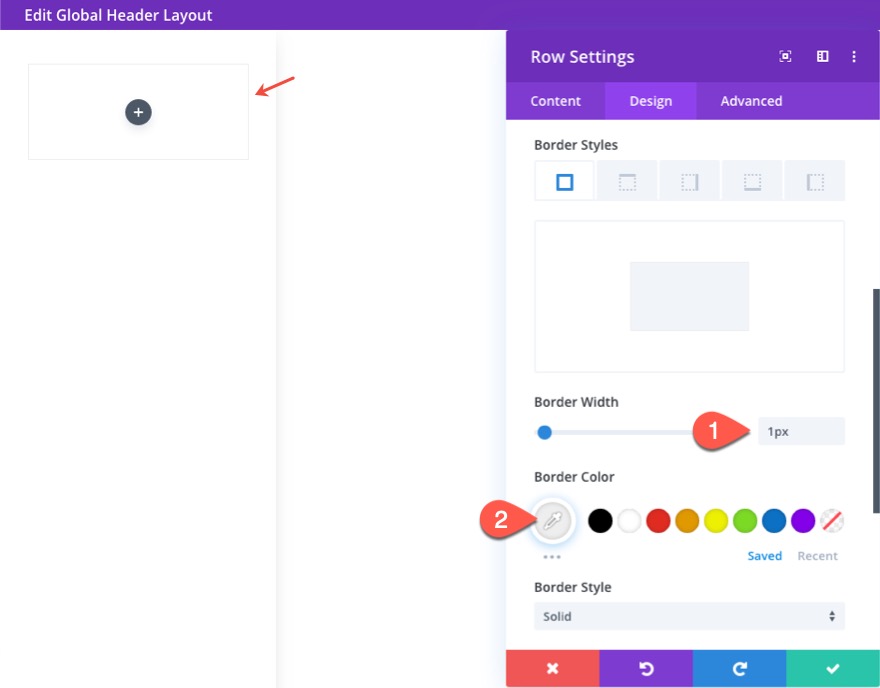Open the Advanced tab

(750, 100)
